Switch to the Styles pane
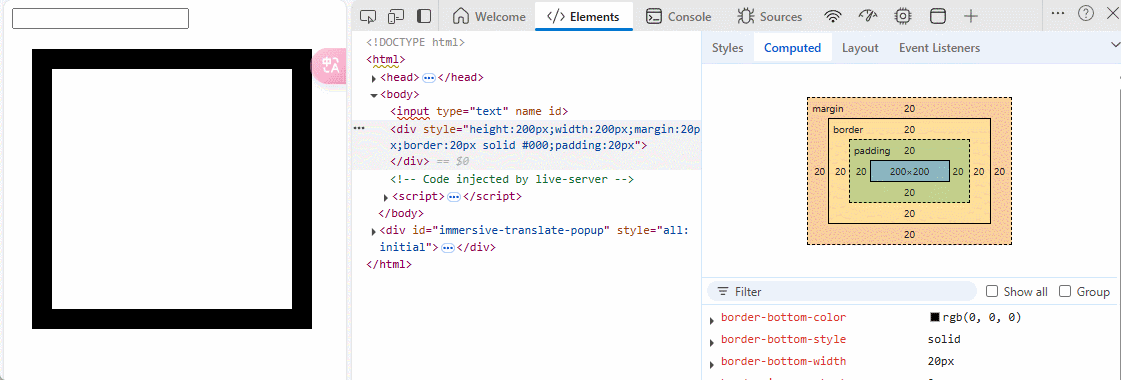This screenshot has height=380, width=1121. (727, 48)
